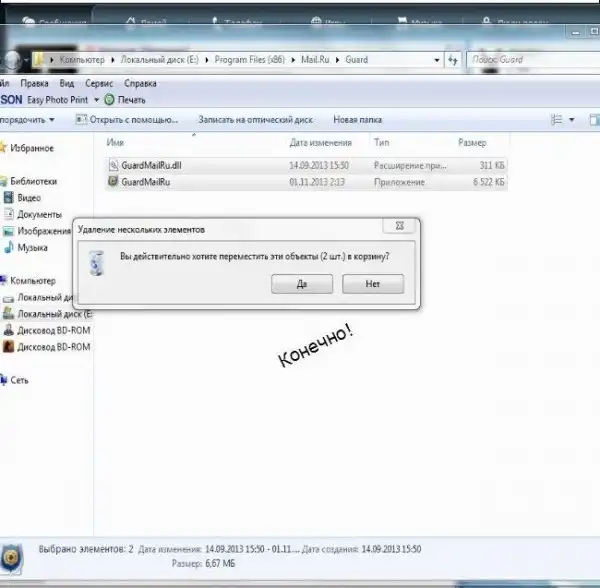Viewport: 600px width, 588px height.
Task: Open the Видео library in the sidebar
Action: (x=28, y=198)
